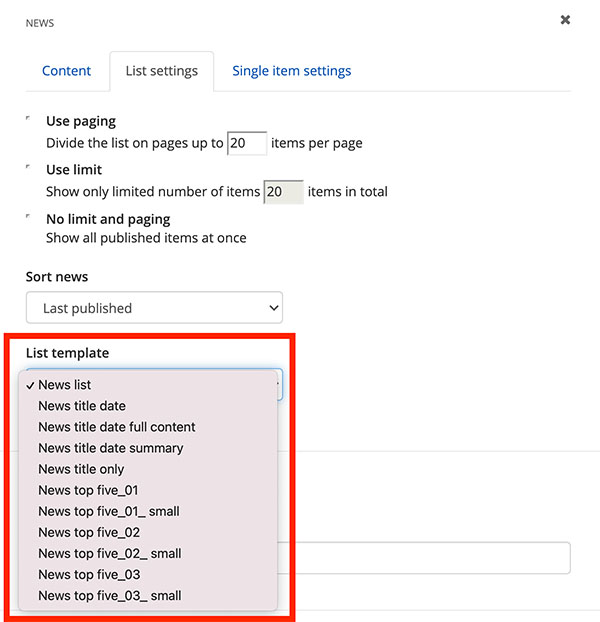Close the NEWS dialog with the X icon

point(565,19)
